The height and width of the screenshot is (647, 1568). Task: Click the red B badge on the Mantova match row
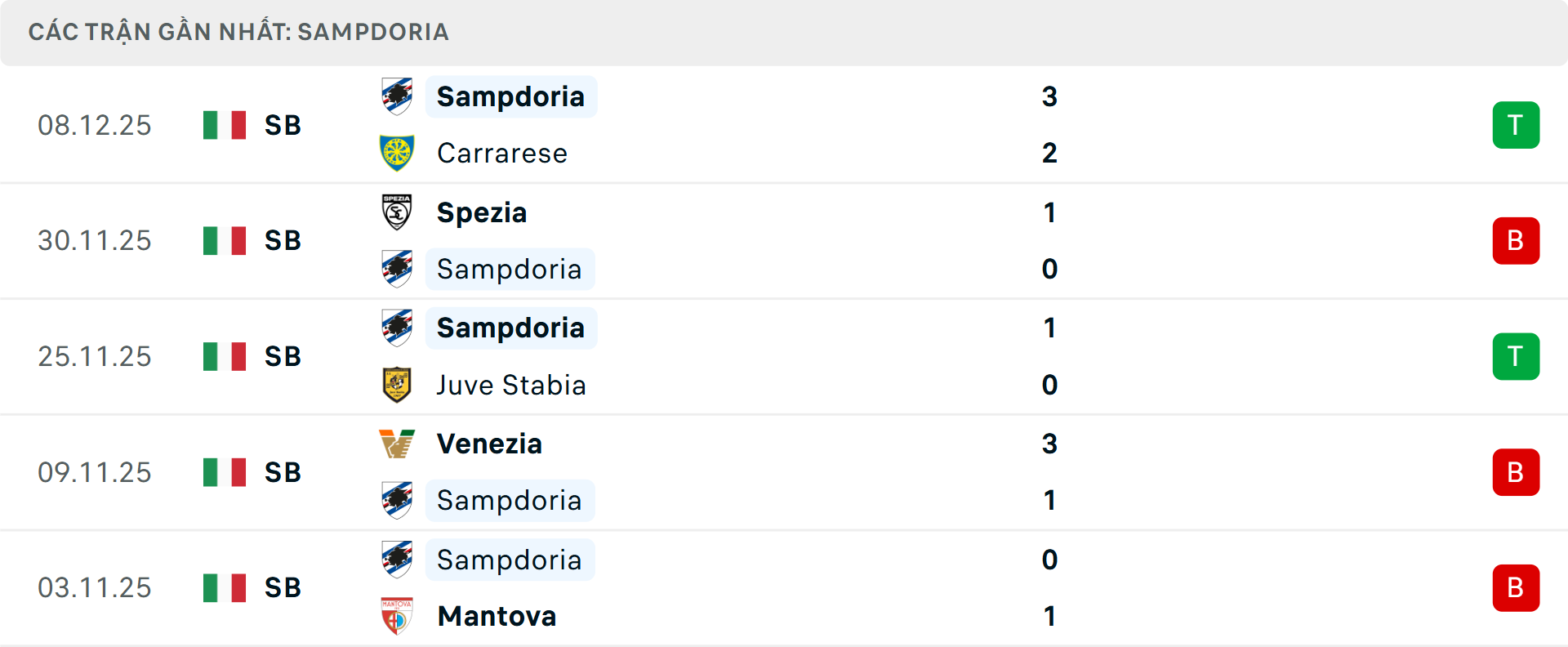[x=1517, y=587]
